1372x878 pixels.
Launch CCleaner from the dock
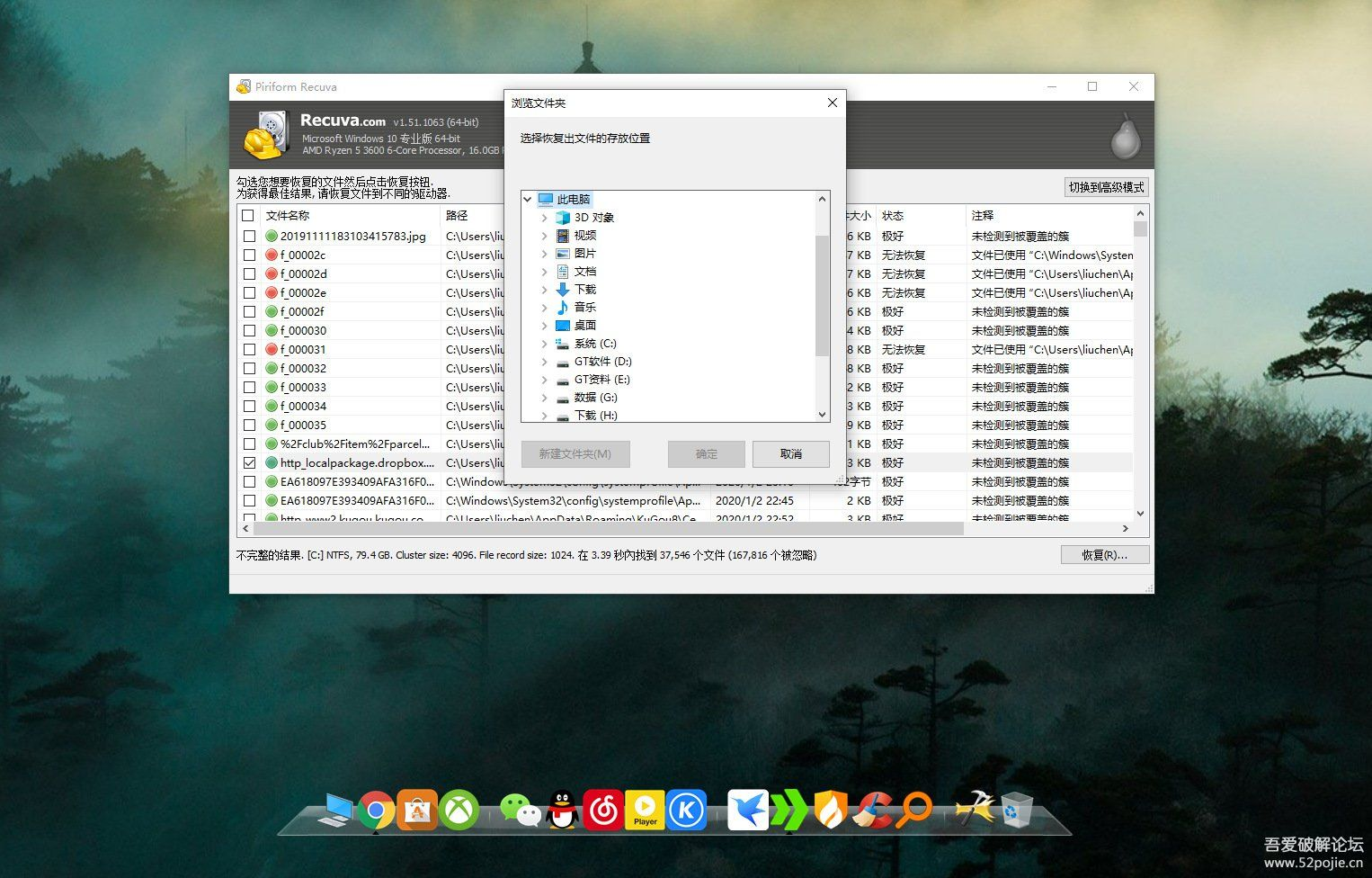872,811
